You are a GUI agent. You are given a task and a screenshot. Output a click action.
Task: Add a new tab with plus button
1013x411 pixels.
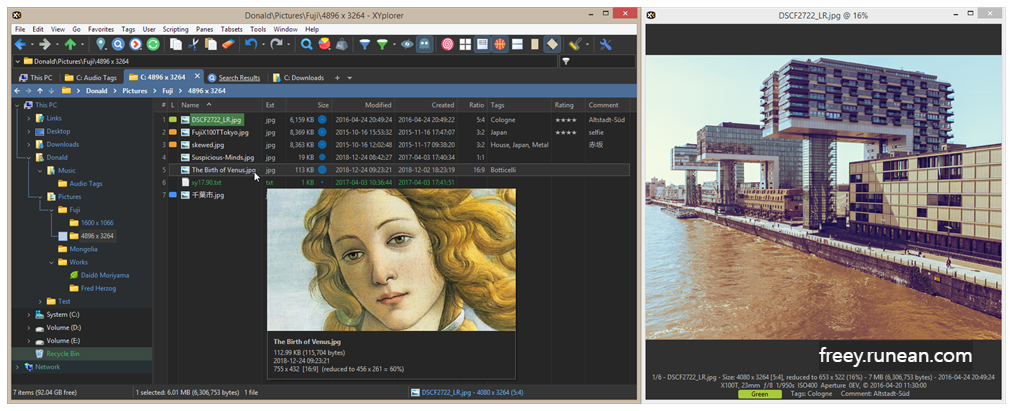pos(337,78)
